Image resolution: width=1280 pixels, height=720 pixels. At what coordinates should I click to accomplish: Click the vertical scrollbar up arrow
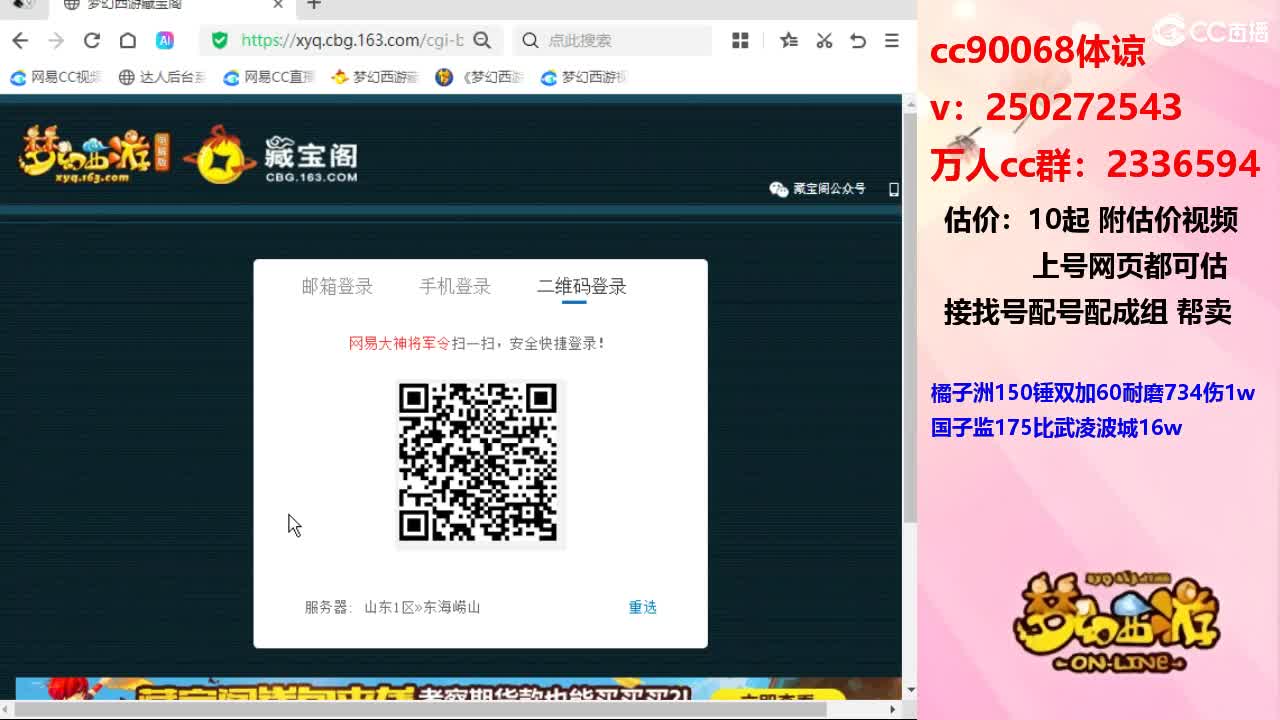pos(909,102)
